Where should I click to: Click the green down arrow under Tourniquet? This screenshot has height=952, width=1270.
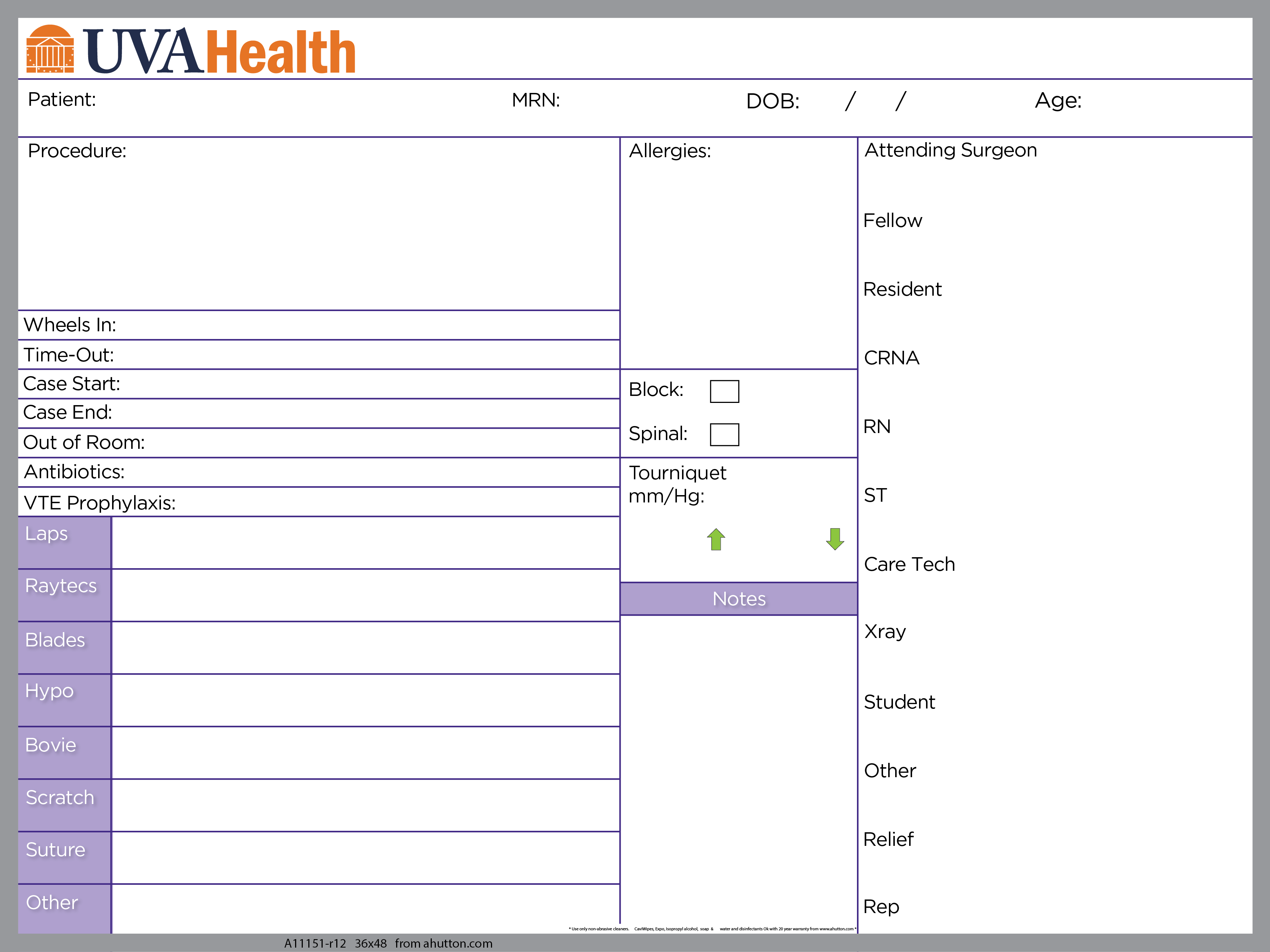(x=835, y=540)
